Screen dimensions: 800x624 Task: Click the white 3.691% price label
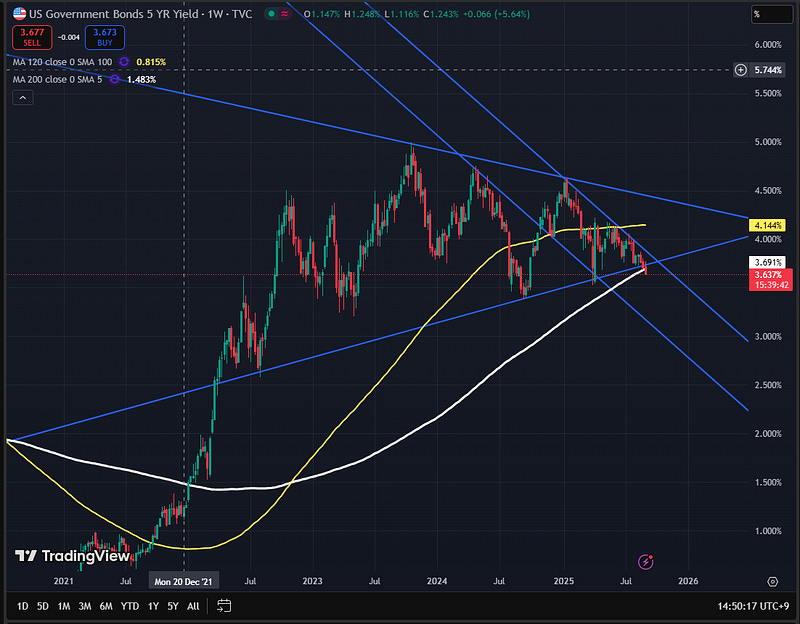point(767,262)
